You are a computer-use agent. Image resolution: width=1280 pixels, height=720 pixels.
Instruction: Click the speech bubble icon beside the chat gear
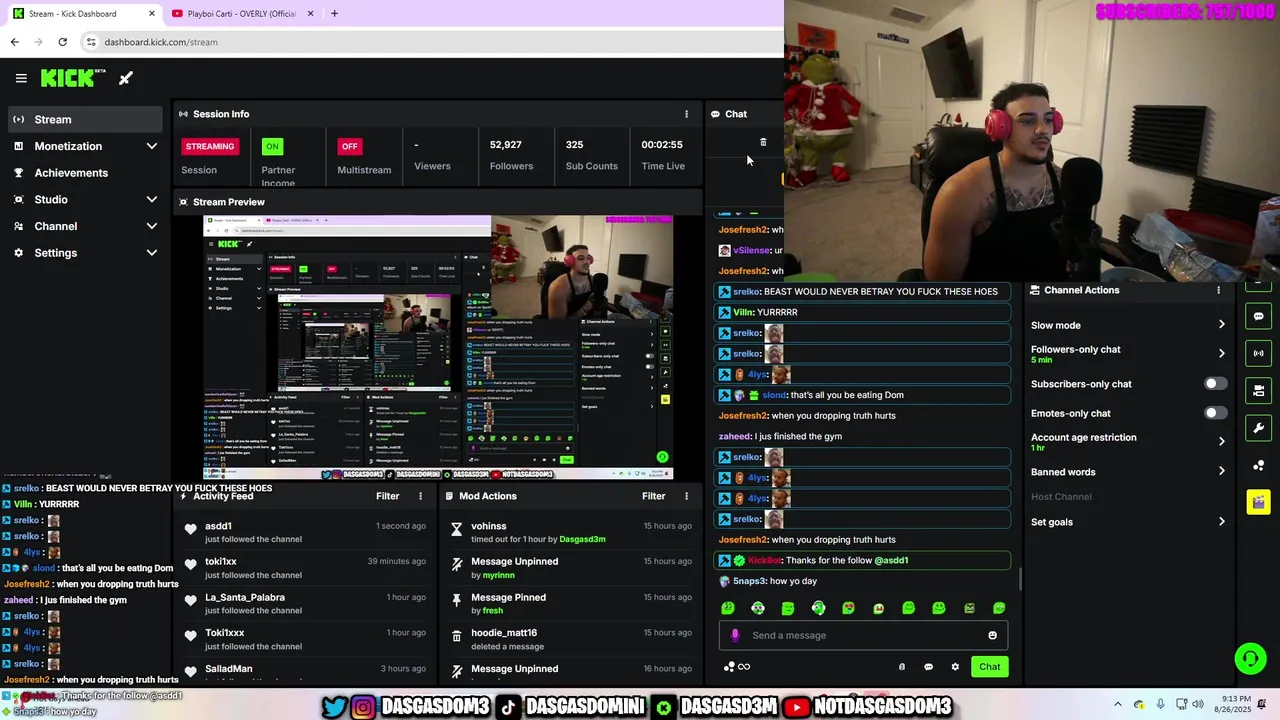928,667
